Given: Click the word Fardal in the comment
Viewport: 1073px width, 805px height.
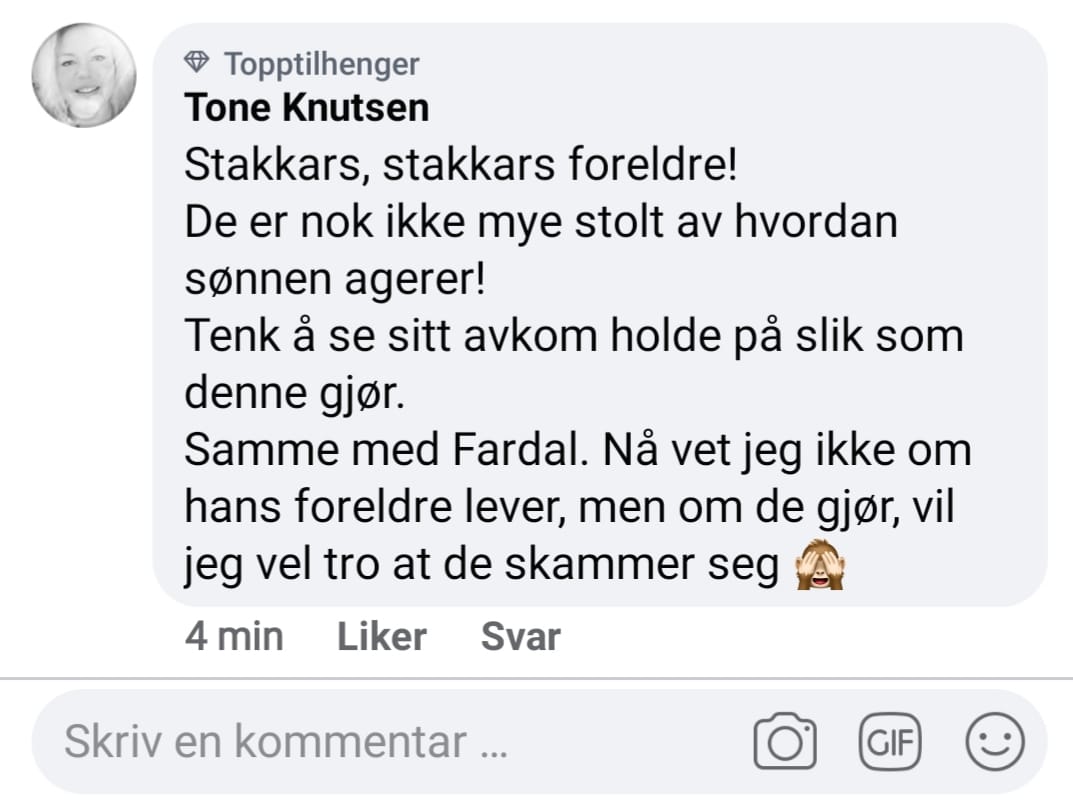Looking at the screenshot, I should pyautogui.click(x=521, y=450).
